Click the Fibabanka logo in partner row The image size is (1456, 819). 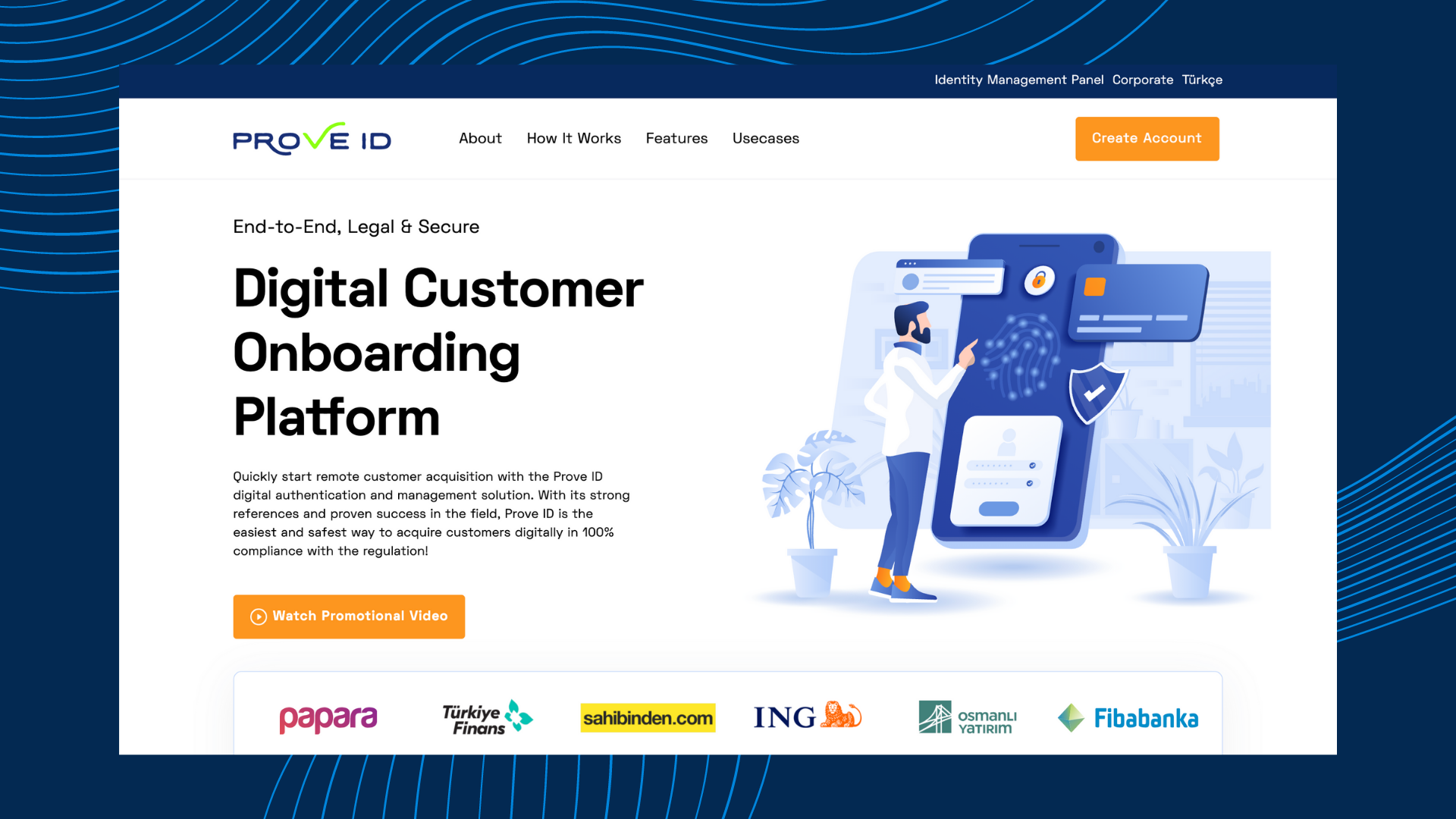click(1127, 717)
